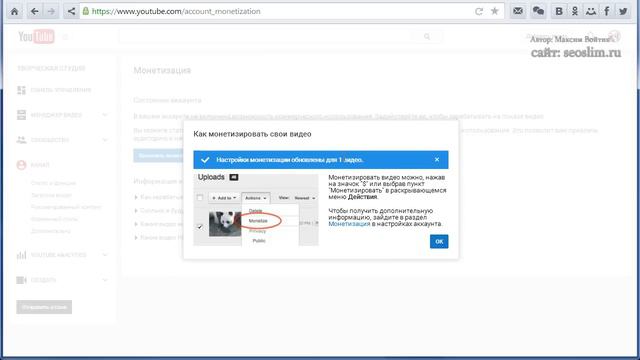Click the YouTube search magnifier button

coord(427,37)
